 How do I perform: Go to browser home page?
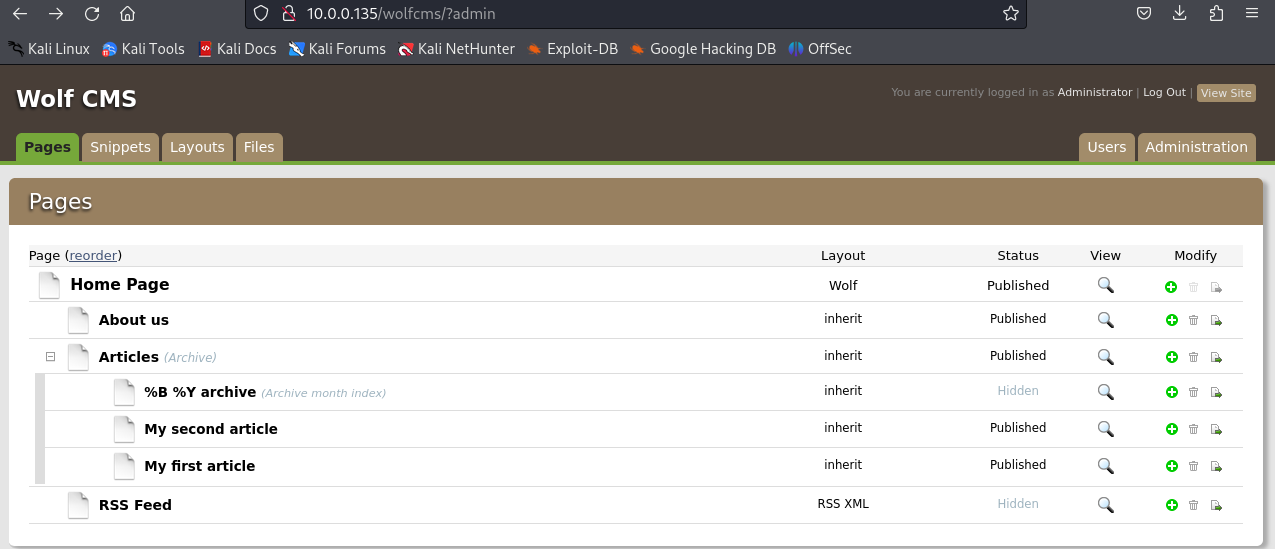[127, 14]
